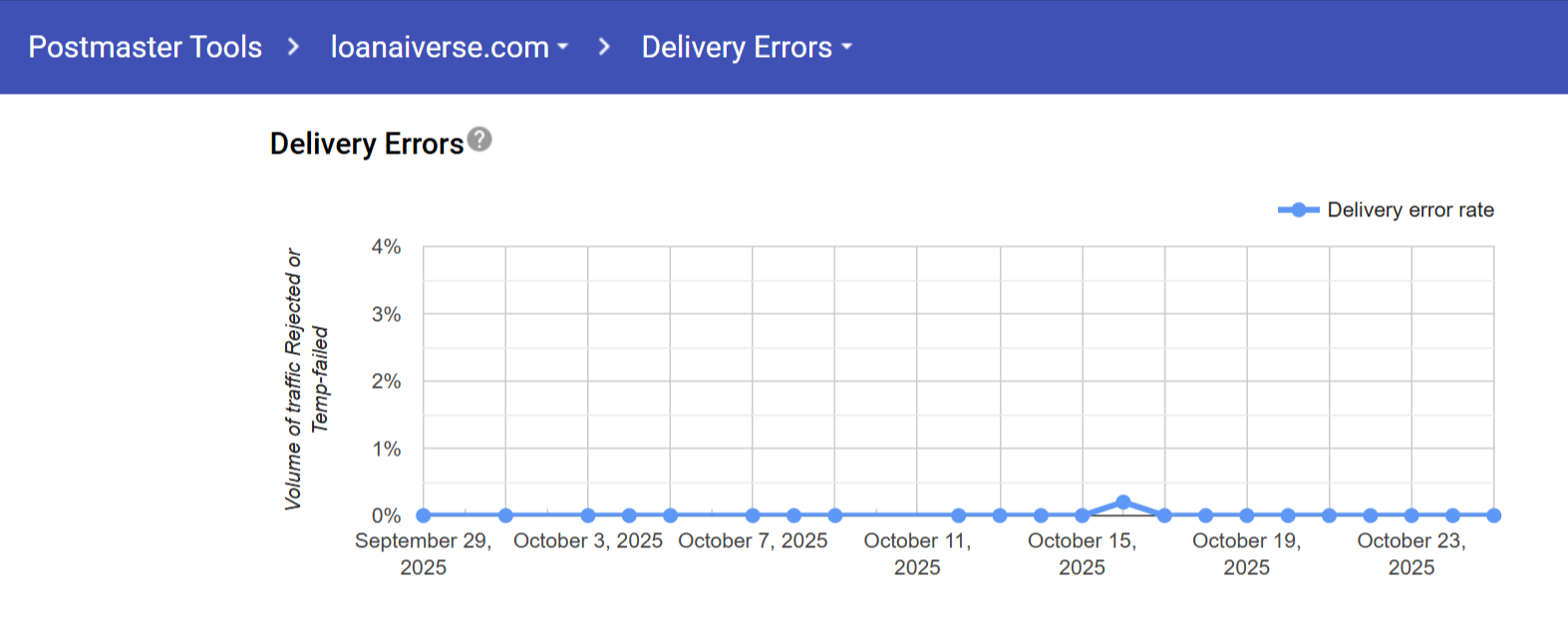This screenshot has height=626, width=1568.
Task: Click the last data point on the chart
Action: point(1493,515)
